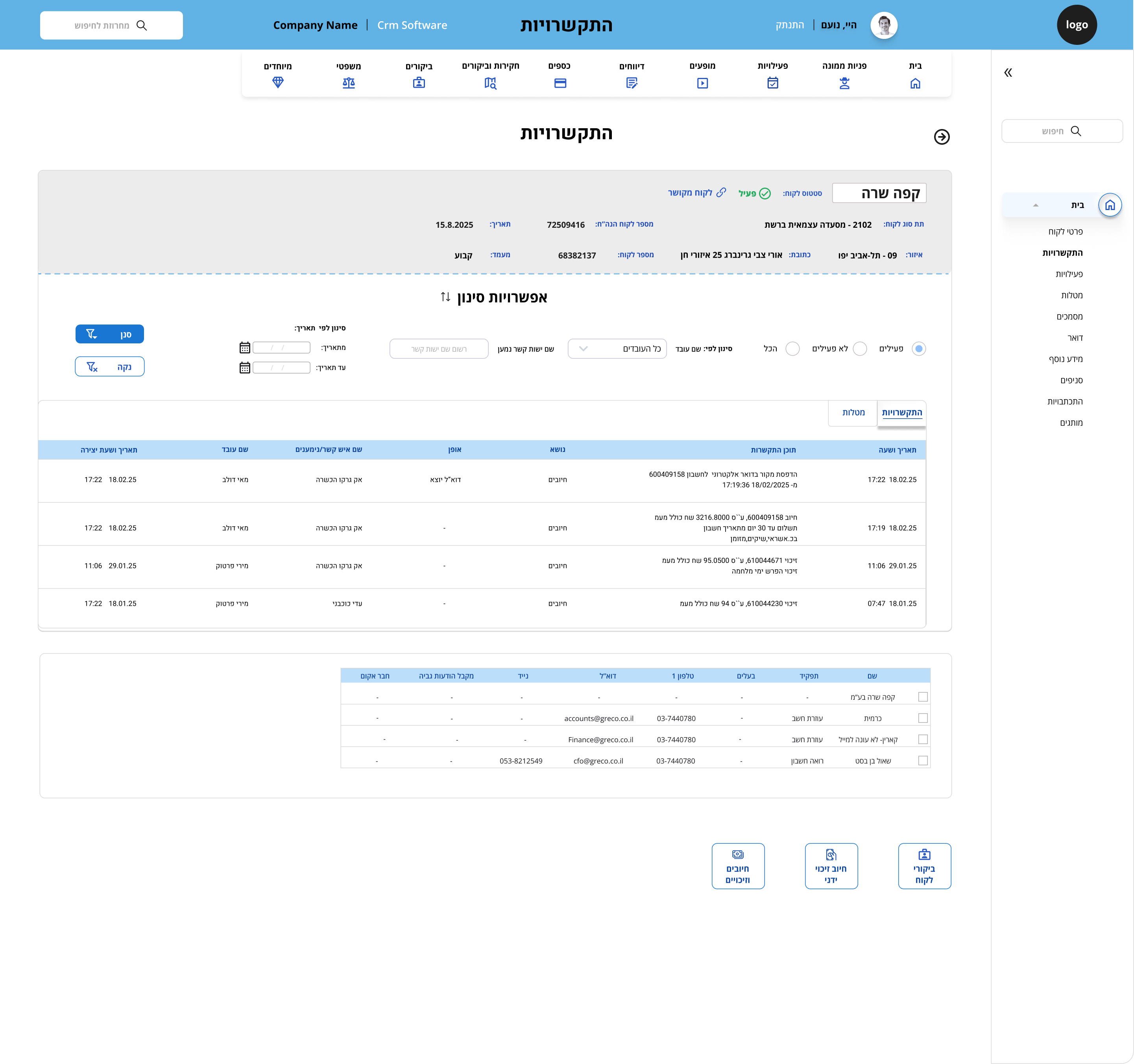Open the כספים credit card icon
Screen dimensions: 1134x1064
point(560,83)
